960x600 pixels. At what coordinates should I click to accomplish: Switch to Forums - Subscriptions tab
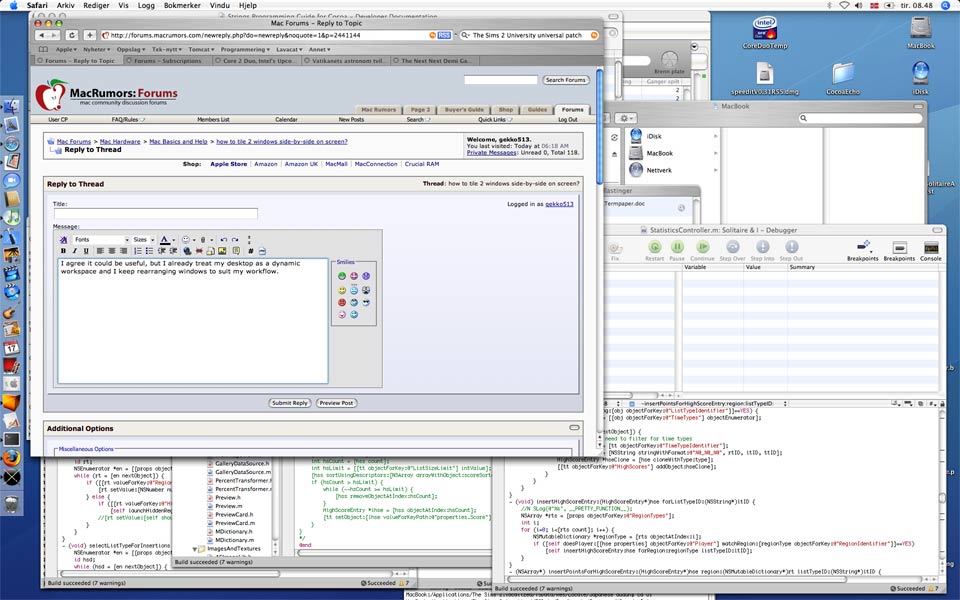pos(167,61)
